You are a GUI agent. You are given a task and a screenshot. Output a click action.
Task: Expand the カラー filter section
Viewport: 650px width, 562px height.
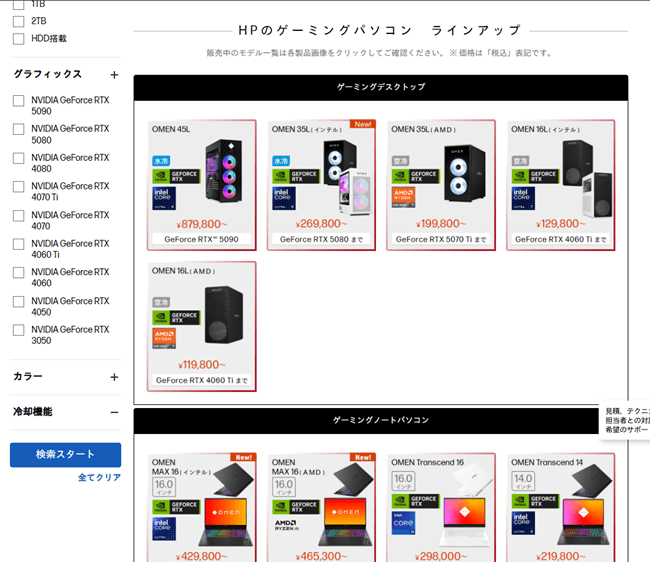(x=114, y=377)
